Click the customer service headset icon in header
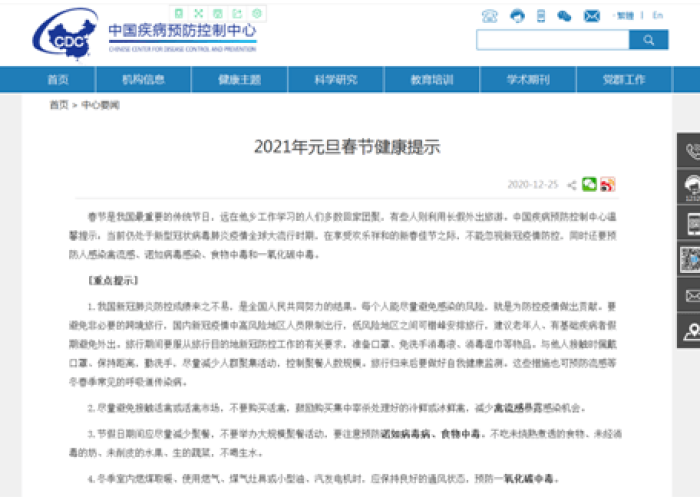The height and width of the screenshot is (500, 700). click(x=517, y=16)
